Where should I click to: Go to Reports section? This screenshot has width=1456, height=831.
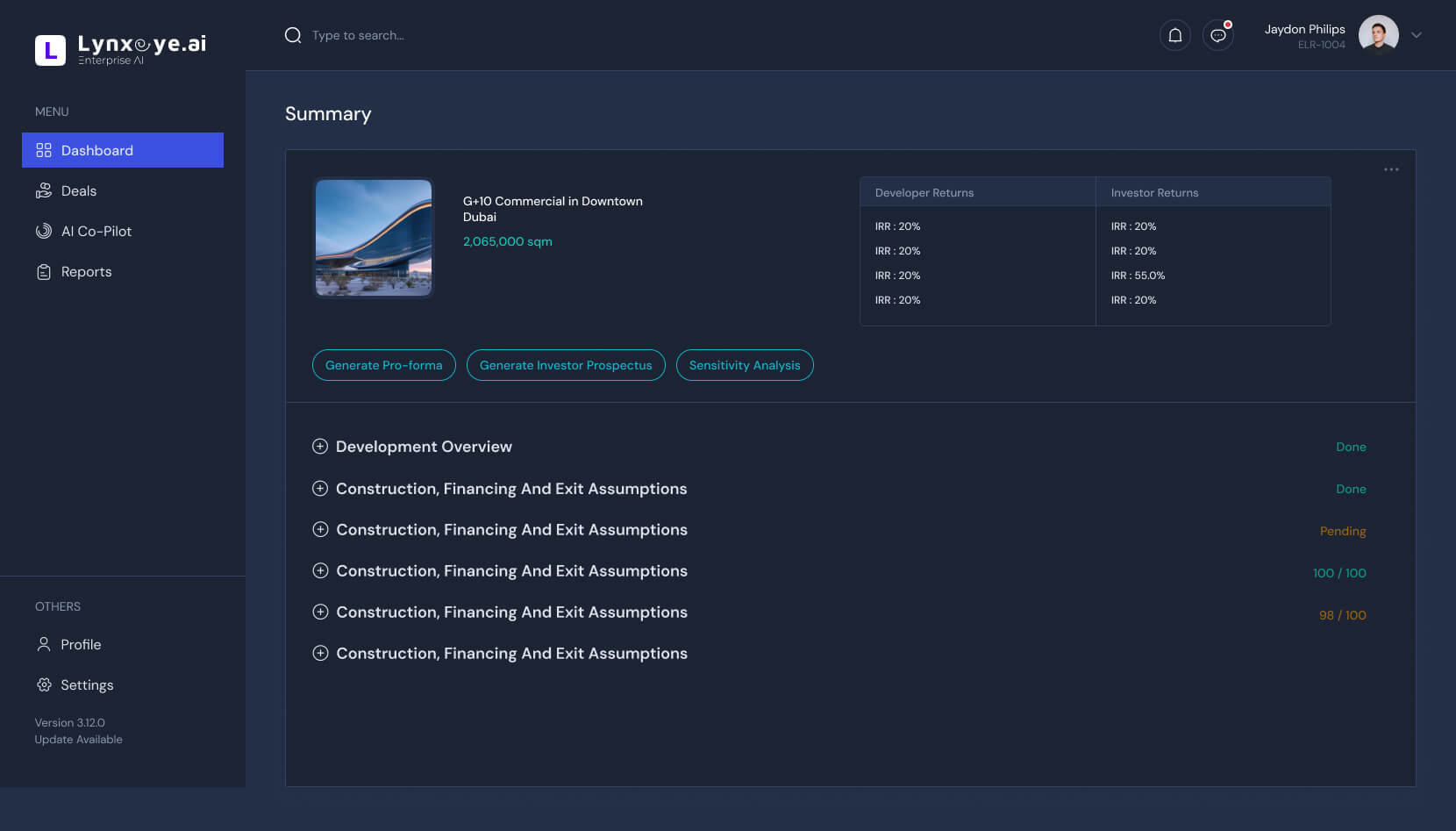86,272
